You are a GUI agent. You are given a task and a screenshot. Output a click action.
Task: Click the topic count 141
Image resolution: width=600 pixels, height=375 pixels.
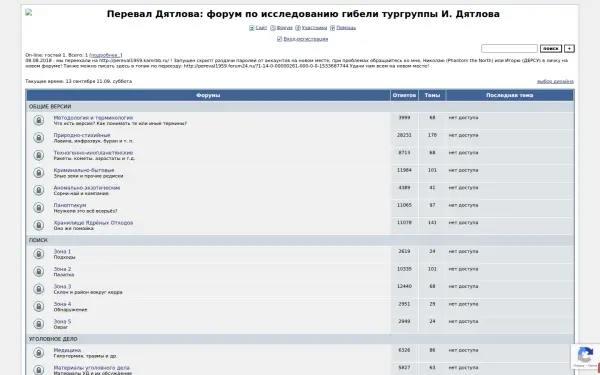pyautogui.click(x=432, y=223)
